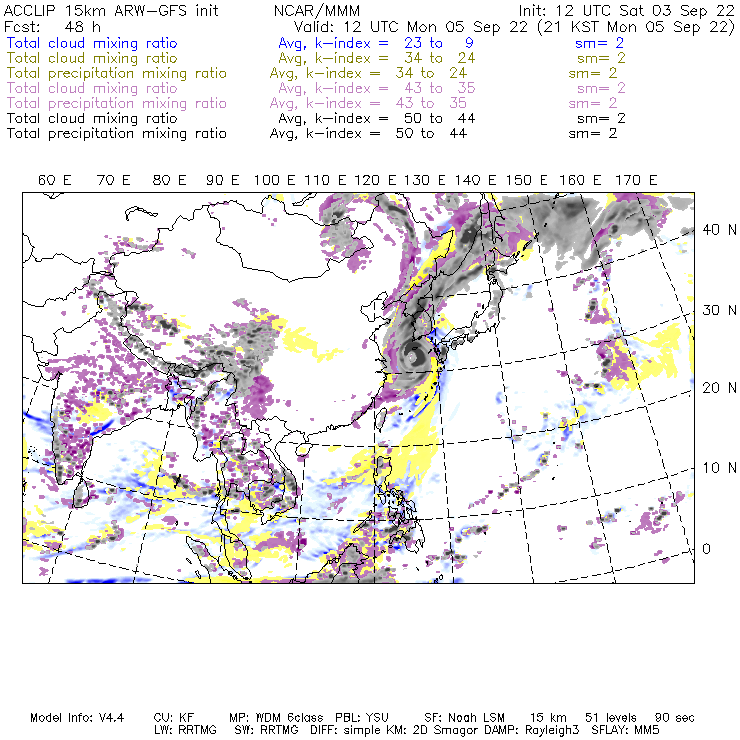Click the '70 E' longitude label
This screenshot has height=740, width=740.
point(113,180)
